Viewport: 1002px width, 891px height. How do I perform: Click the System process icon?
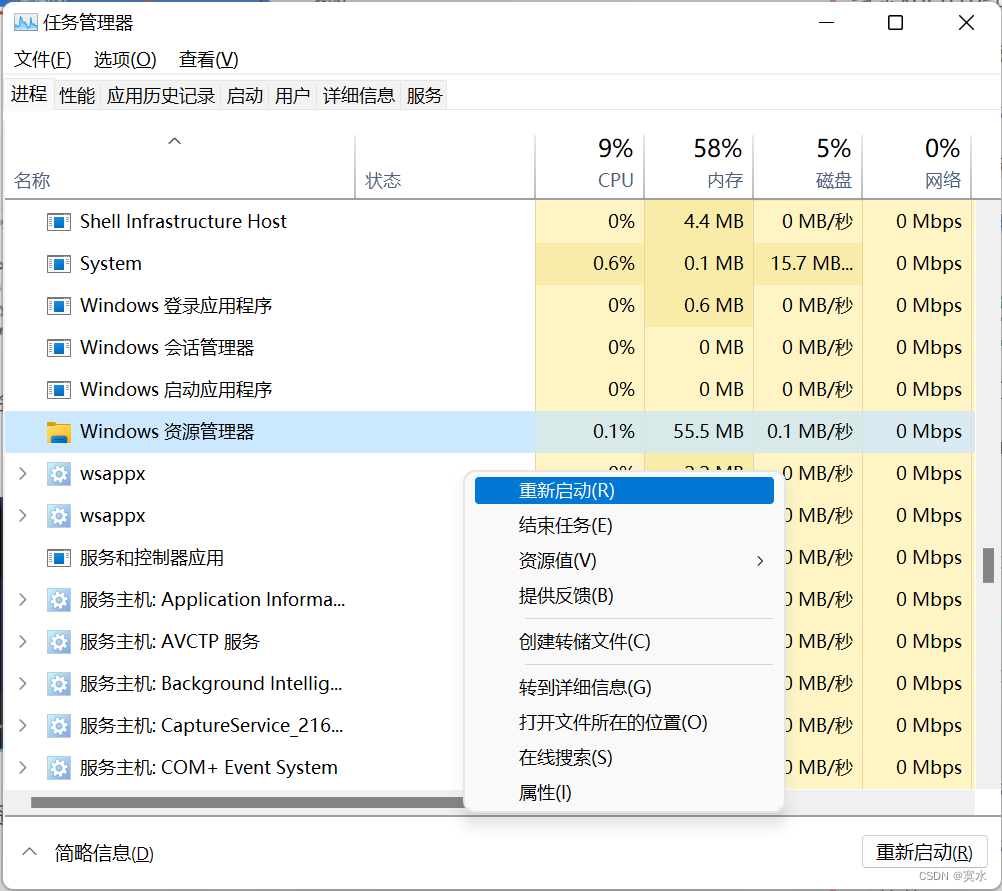point(59,264)
